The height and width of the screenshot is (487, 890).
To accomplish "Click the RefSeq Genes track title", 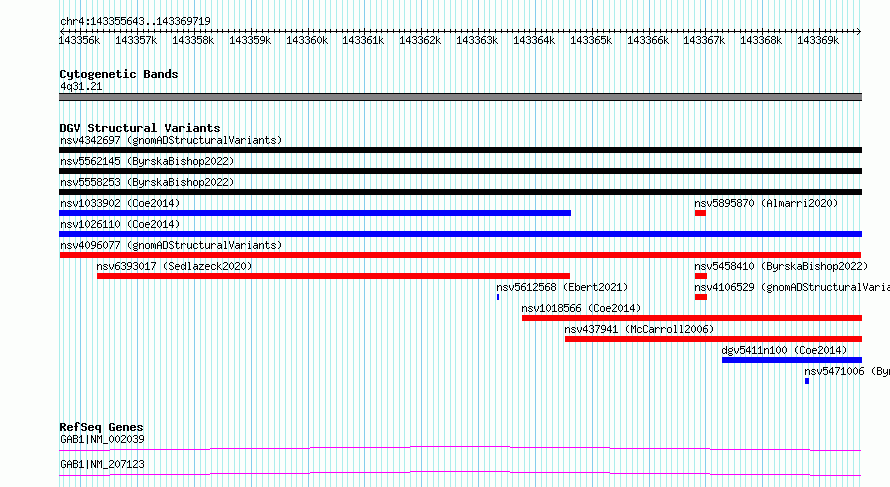I will tap(101, 427).
